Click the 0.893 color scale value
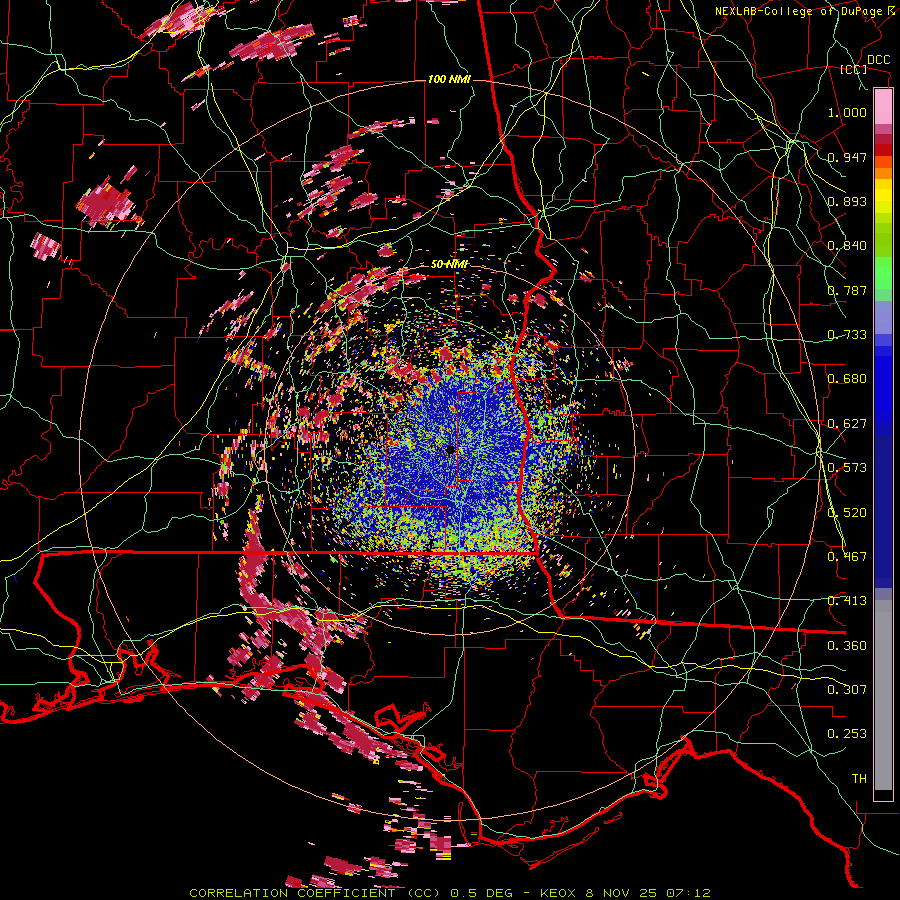 [847, 201]
